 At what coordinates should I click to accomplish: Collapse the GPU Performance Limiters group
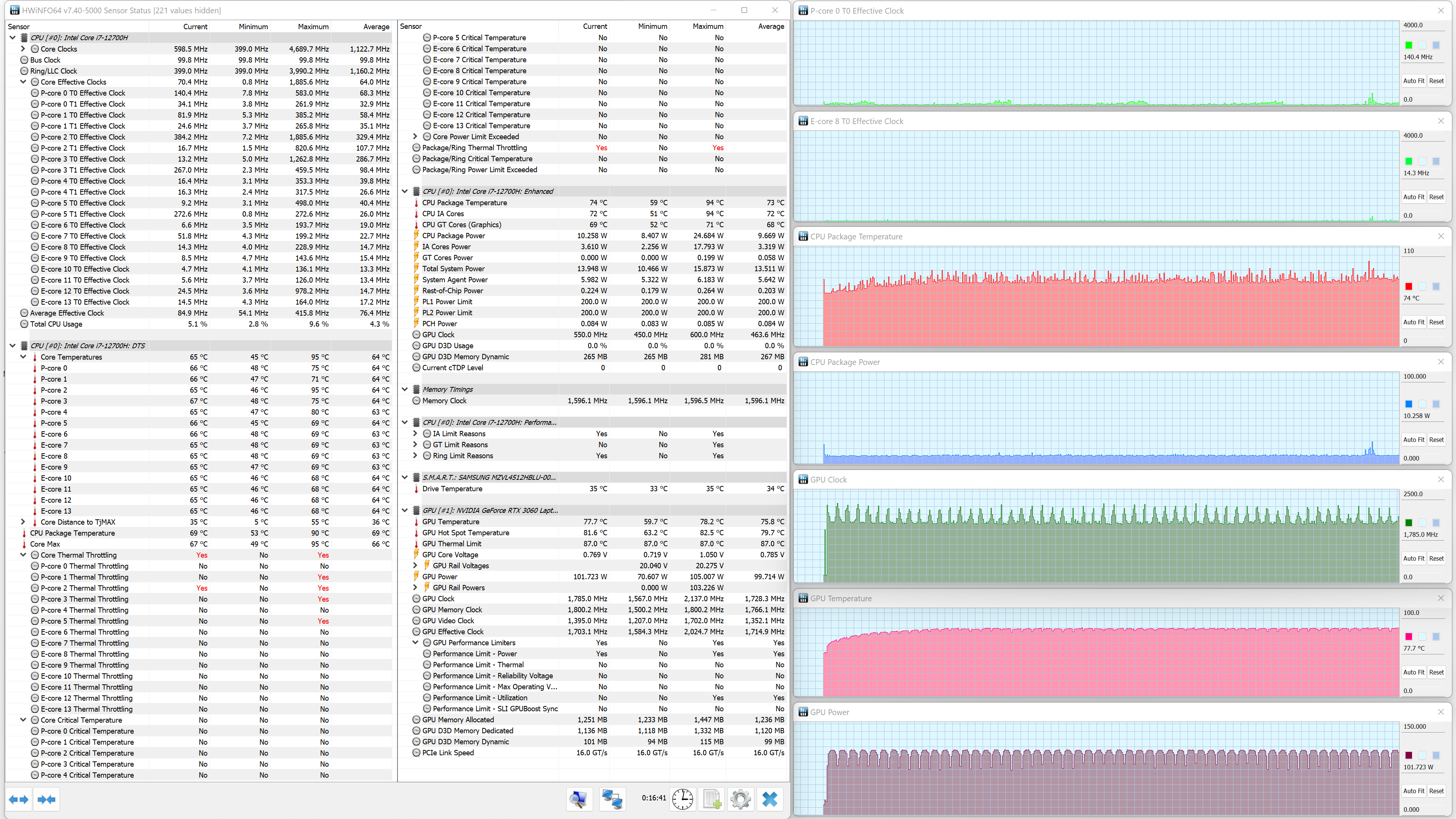415,643
